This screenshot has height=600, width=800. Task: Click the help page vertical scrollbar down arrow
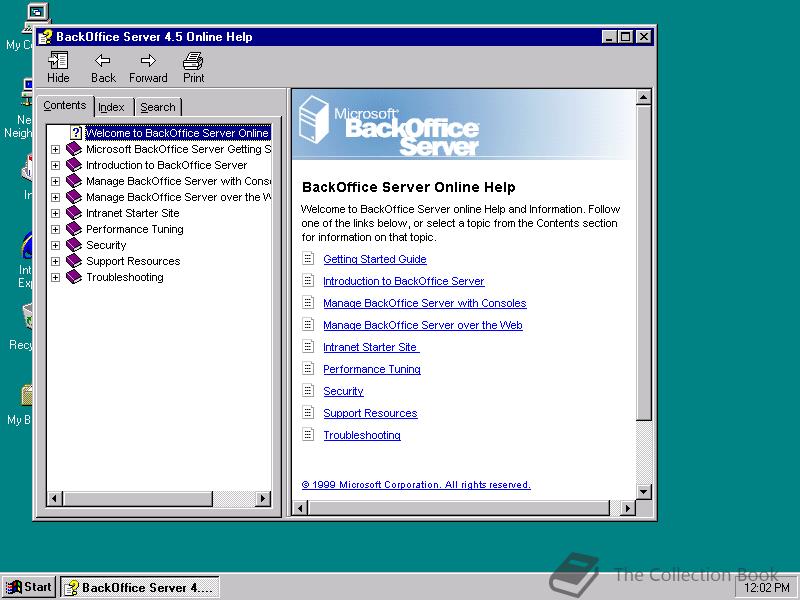tap(643, 492)
